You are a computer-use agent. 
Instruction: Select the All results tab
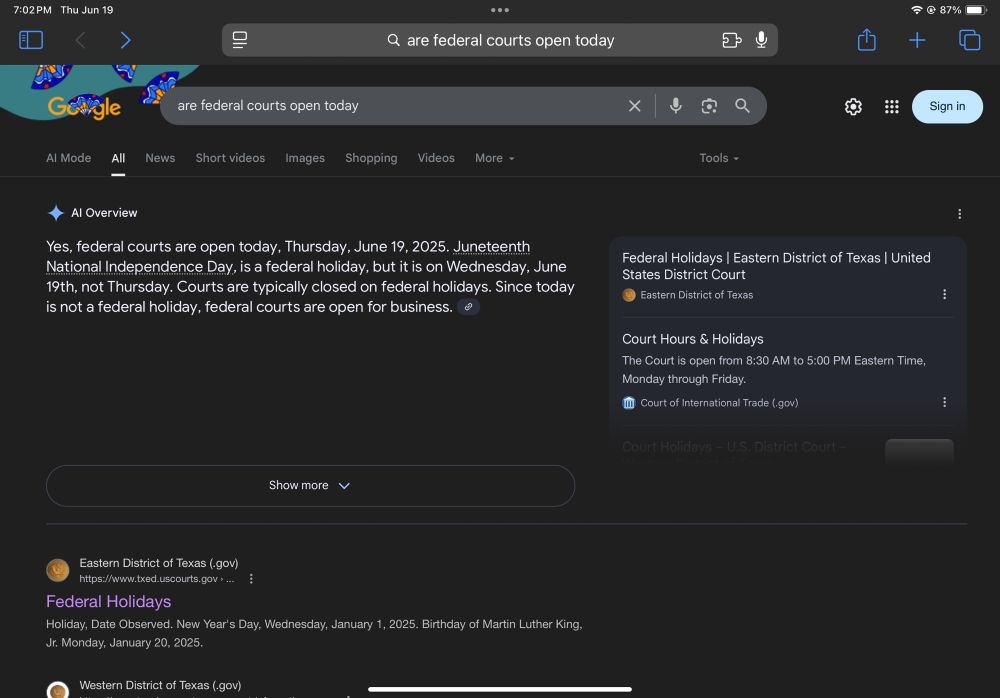(x=118, y=158)
